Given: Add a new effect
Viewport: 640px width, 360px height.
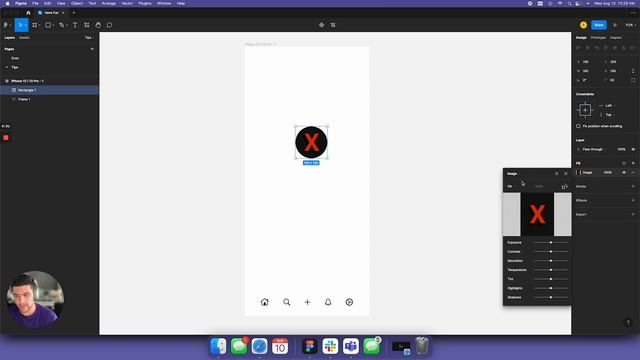Looking at the screenshot, I should (x=633, y=200).
